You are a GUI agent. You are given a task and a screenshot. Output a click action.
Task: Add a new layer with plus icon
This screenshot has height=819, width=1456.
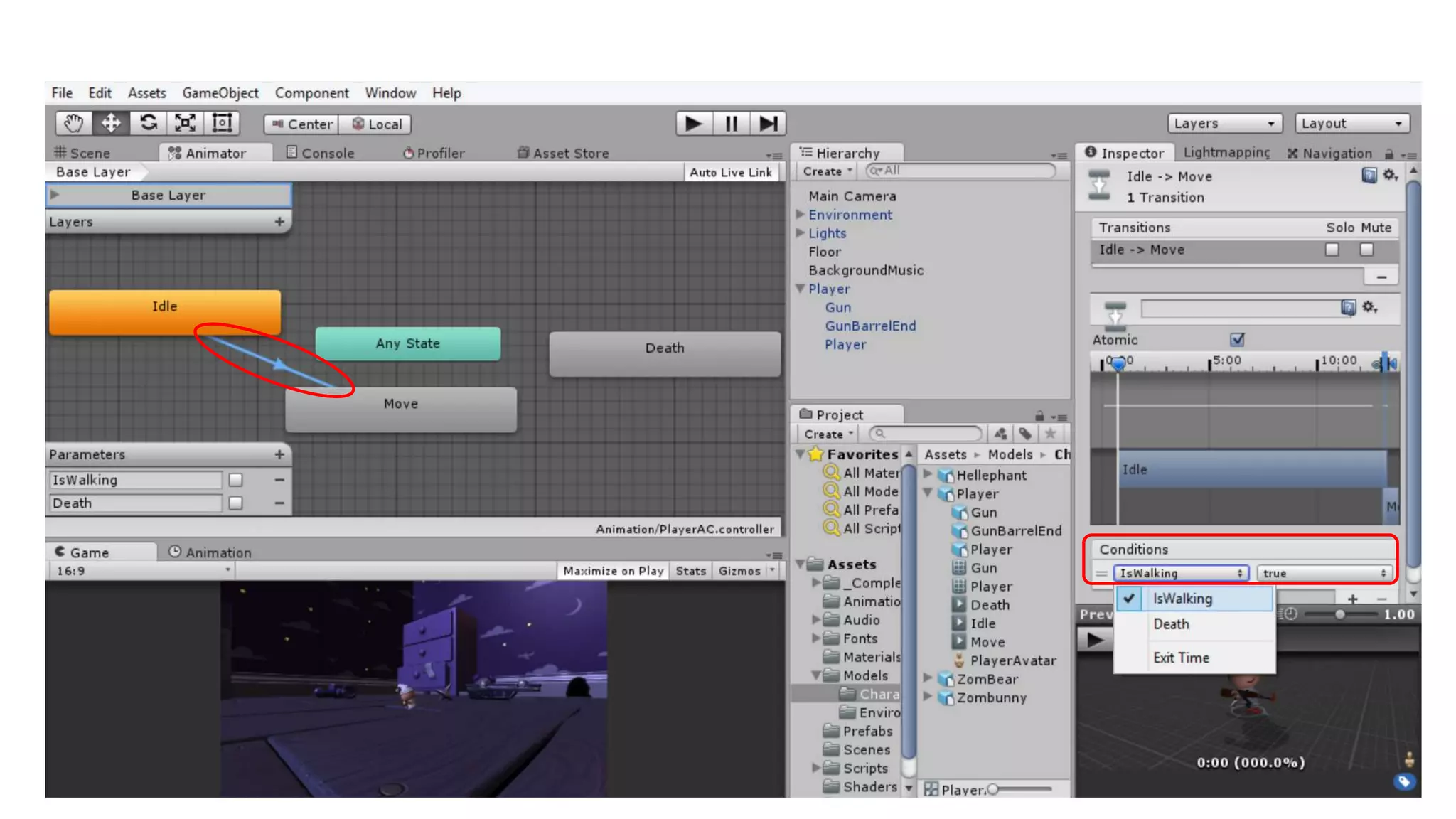(279, 222)
